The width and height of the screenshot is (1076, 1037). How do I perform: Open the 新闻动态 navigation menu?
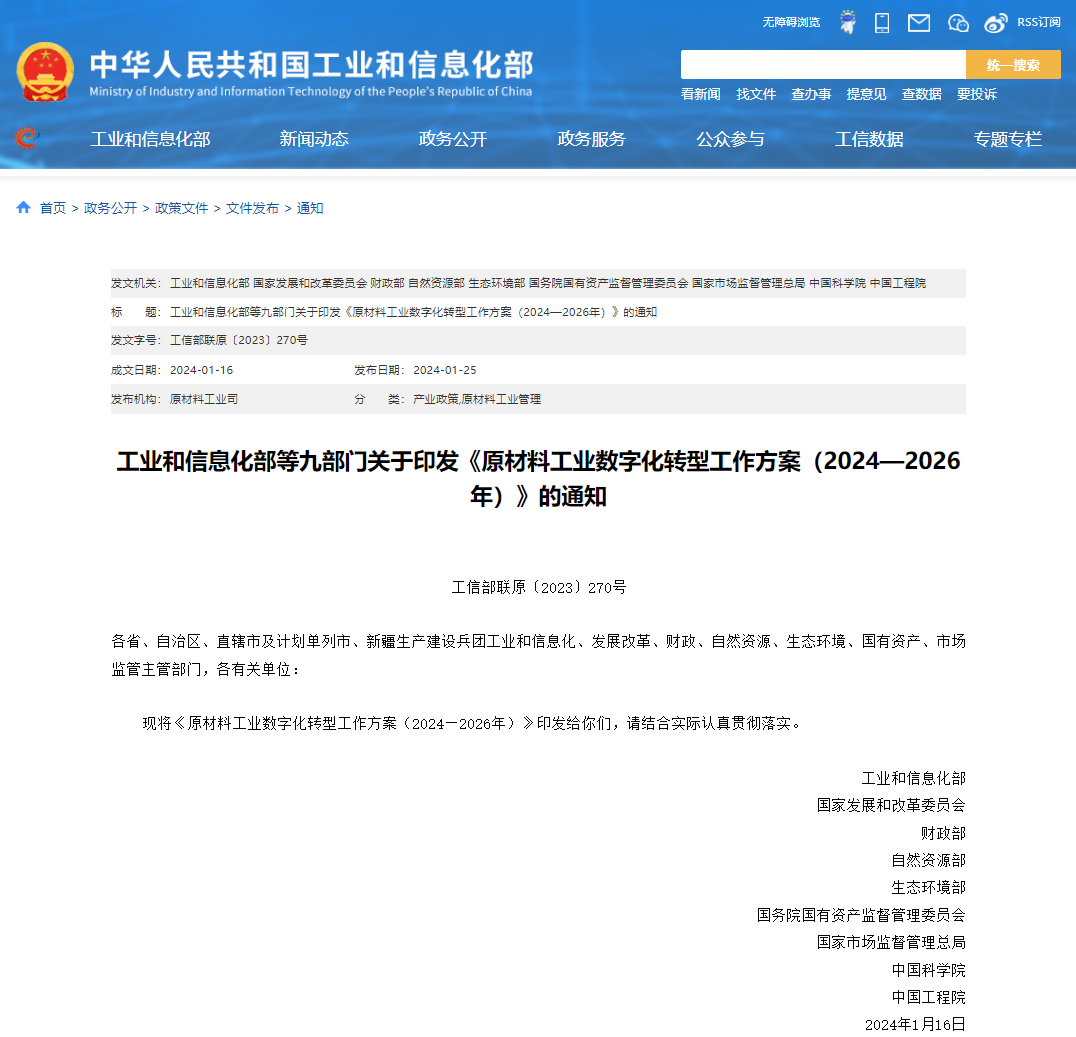coord(314,139)
